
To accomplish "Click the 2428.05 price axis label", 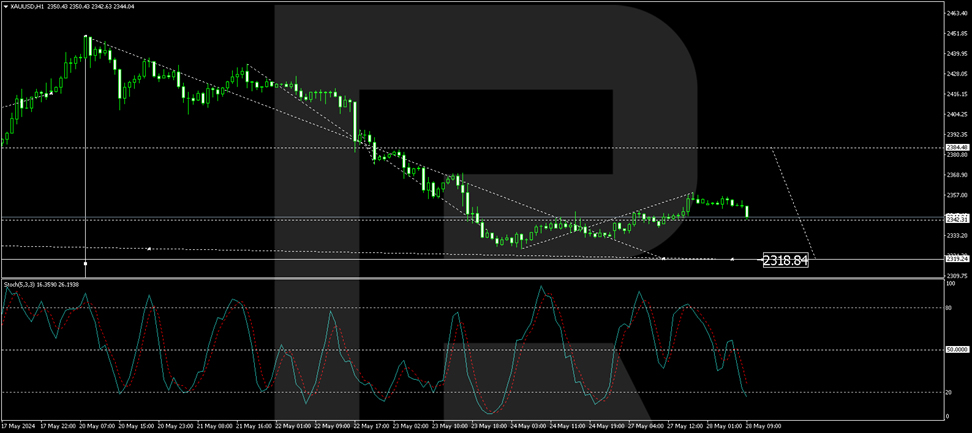I will point(957,74).
